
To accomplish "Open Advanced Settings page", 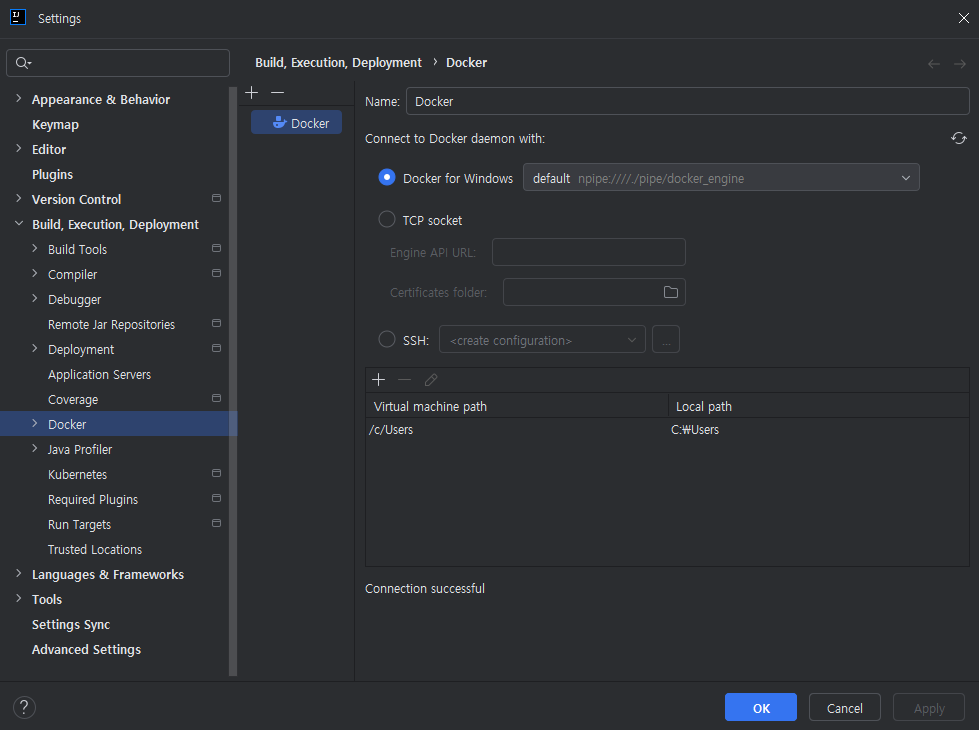I will pyautogui.click(x=86, y=649).
